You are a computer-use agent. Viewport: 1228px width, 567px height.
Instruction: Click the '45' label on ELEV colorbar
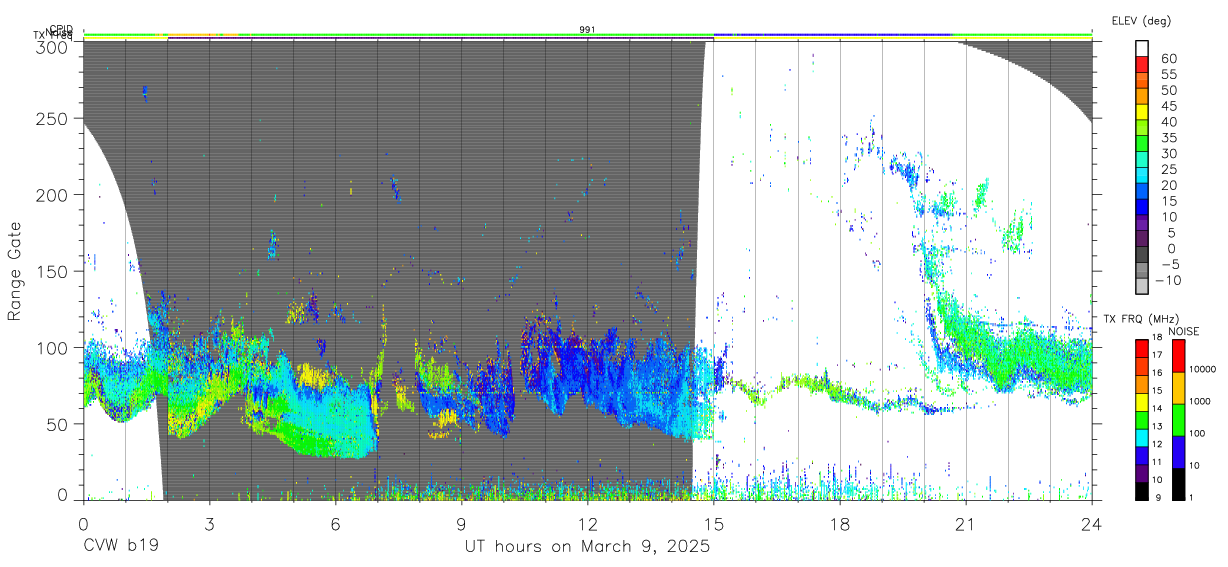[1168, 106]
